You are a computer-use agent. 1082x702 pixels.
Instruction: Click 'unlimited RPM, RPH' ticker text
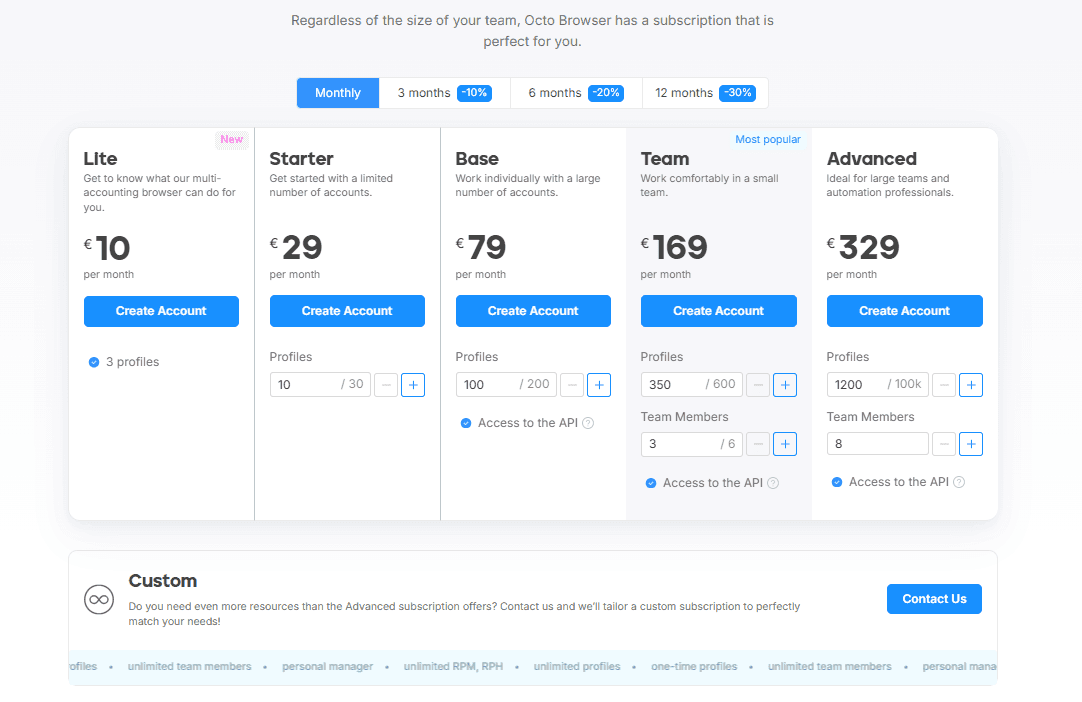click(453, 667)
